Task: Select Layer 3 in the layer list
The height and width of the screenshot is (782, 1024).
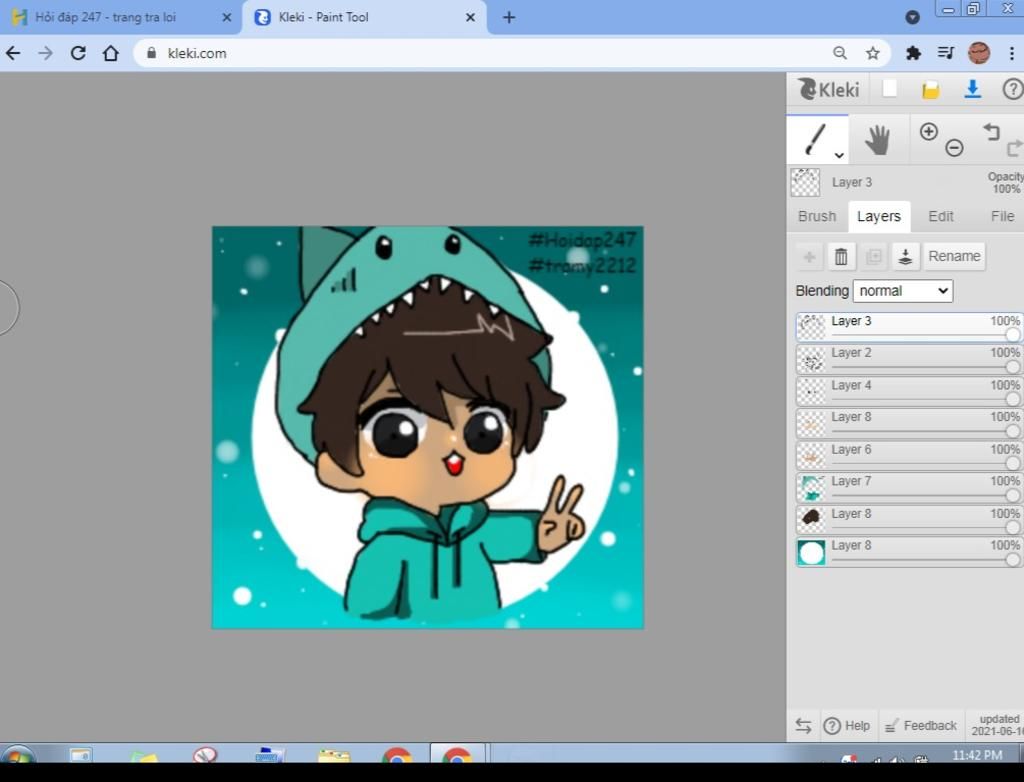Action: [909, 327]
